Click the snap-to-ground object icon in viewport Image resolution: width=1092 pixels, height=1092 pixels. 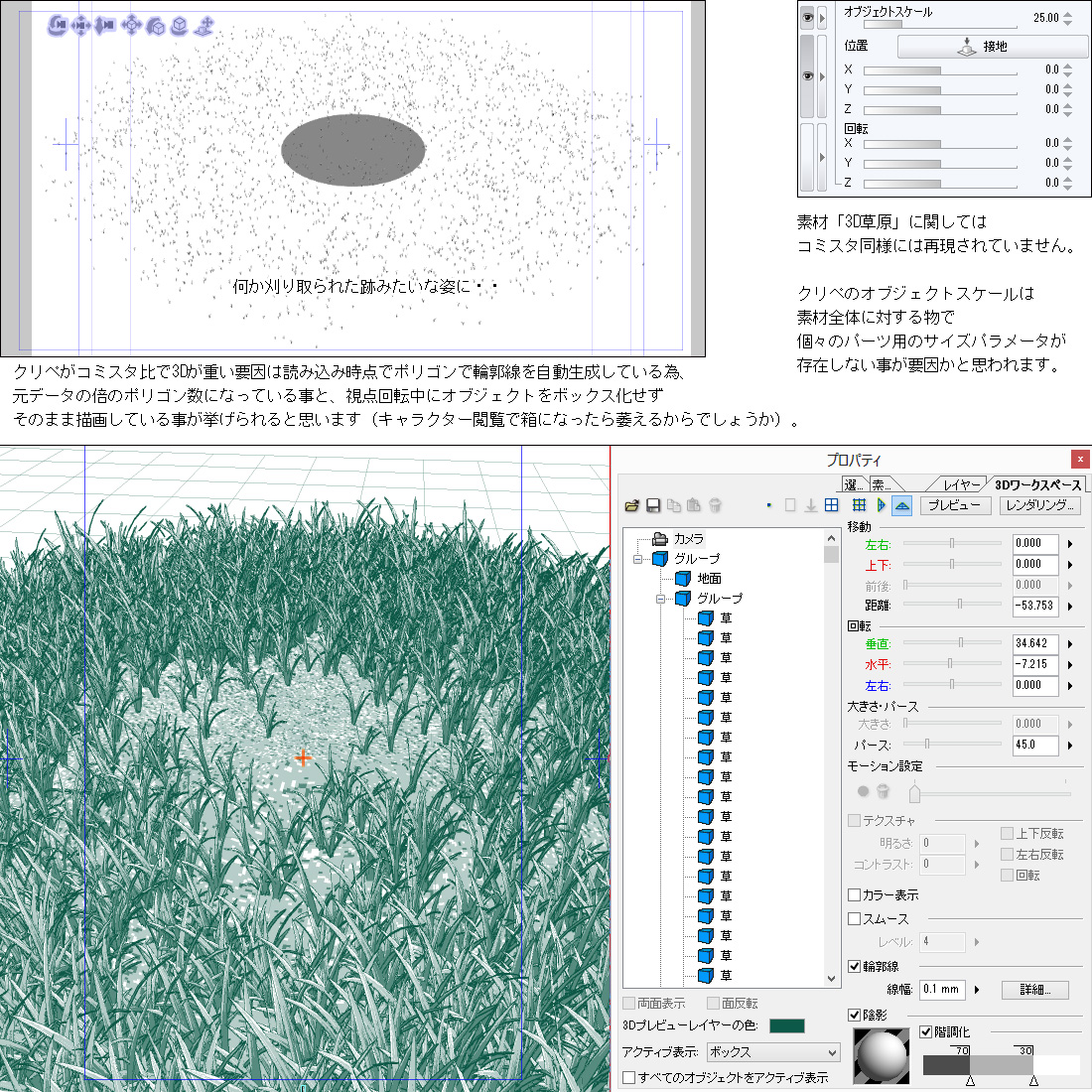click(204, 25)
